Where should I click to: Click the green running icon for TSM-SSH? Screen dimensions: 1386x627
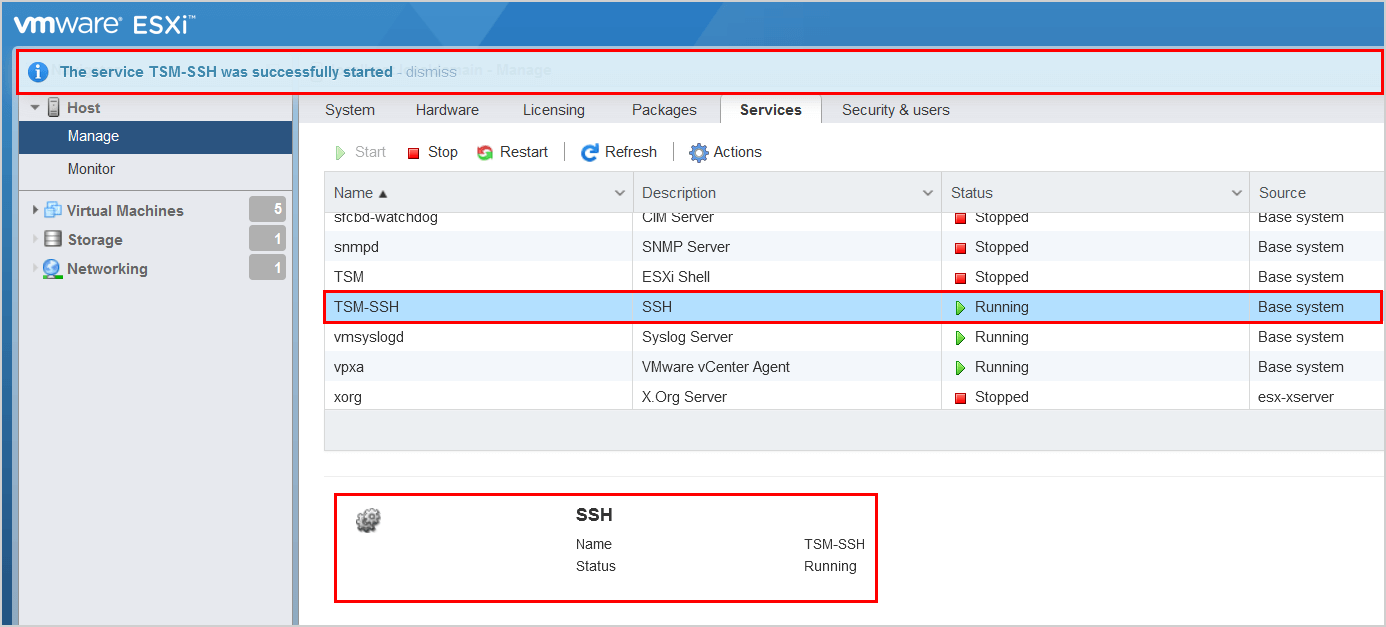(x=961, y=308)
